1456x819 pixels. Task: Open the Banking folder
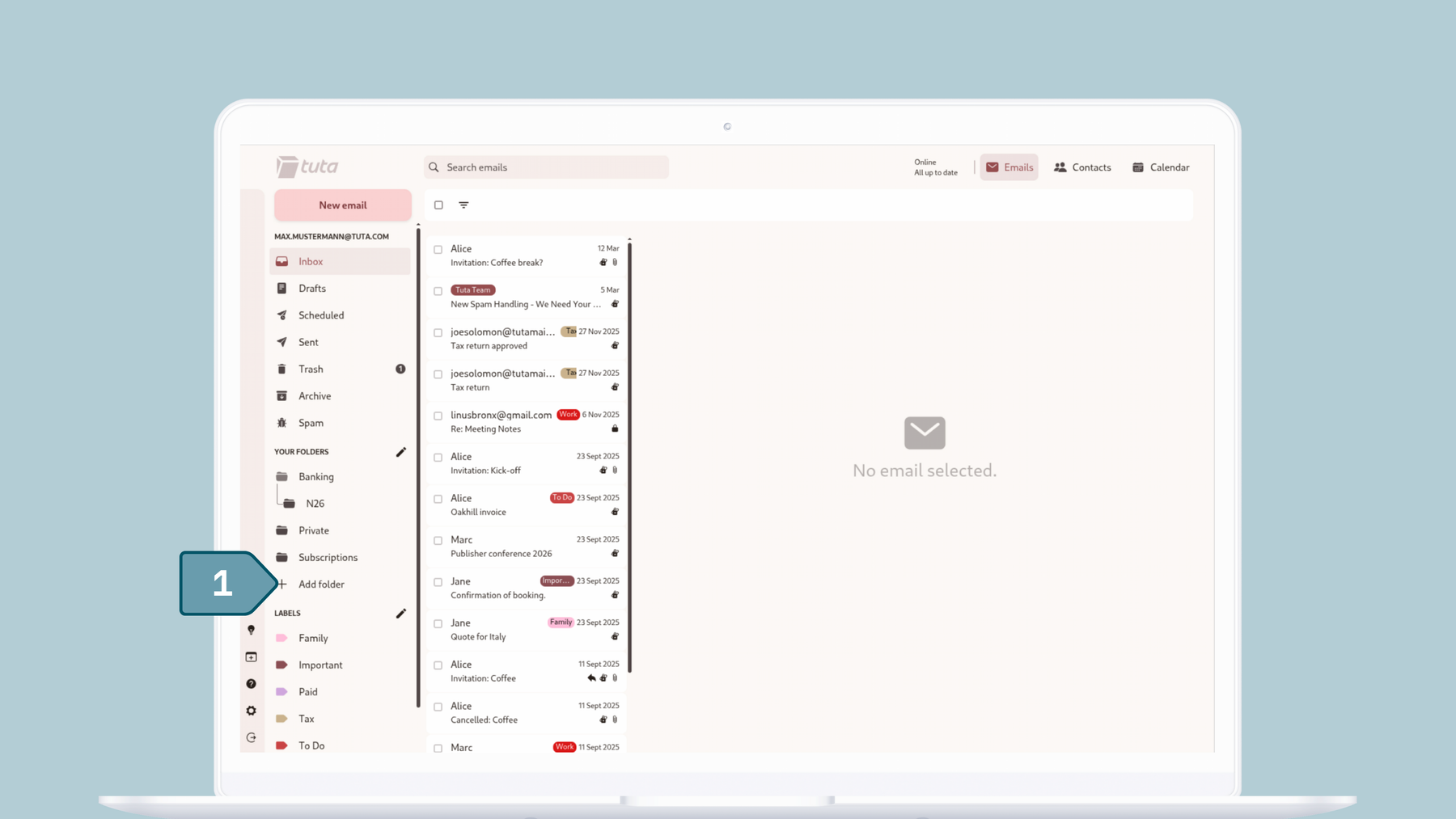[340, 477]
